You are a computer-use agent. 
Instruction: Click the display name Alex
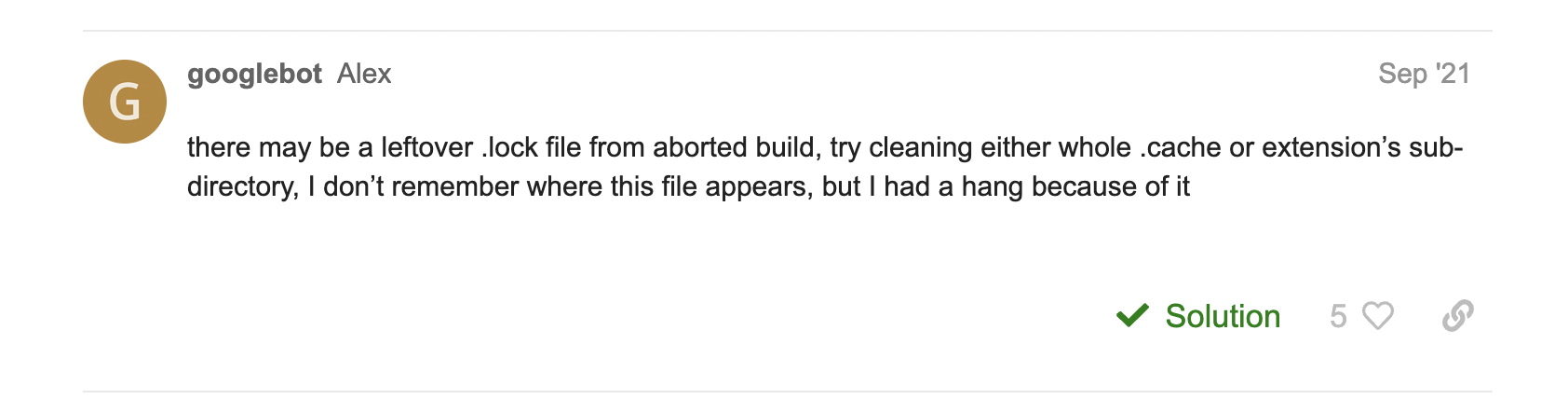(x=364, y=74)
